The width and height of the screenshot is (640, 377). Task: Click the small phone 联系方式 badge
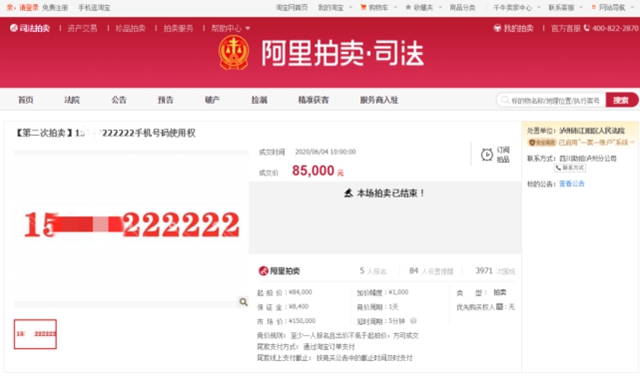tap(570, 168)
